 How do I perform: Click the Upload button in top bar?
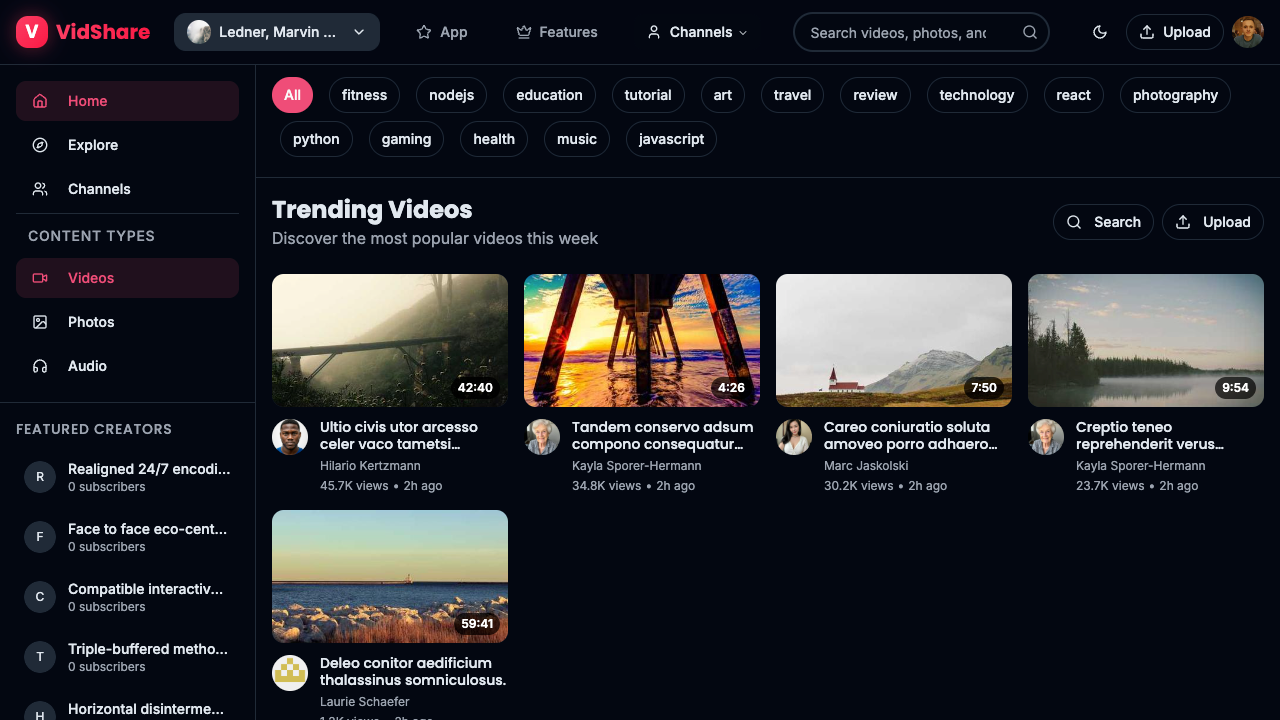coord(1175,32)
